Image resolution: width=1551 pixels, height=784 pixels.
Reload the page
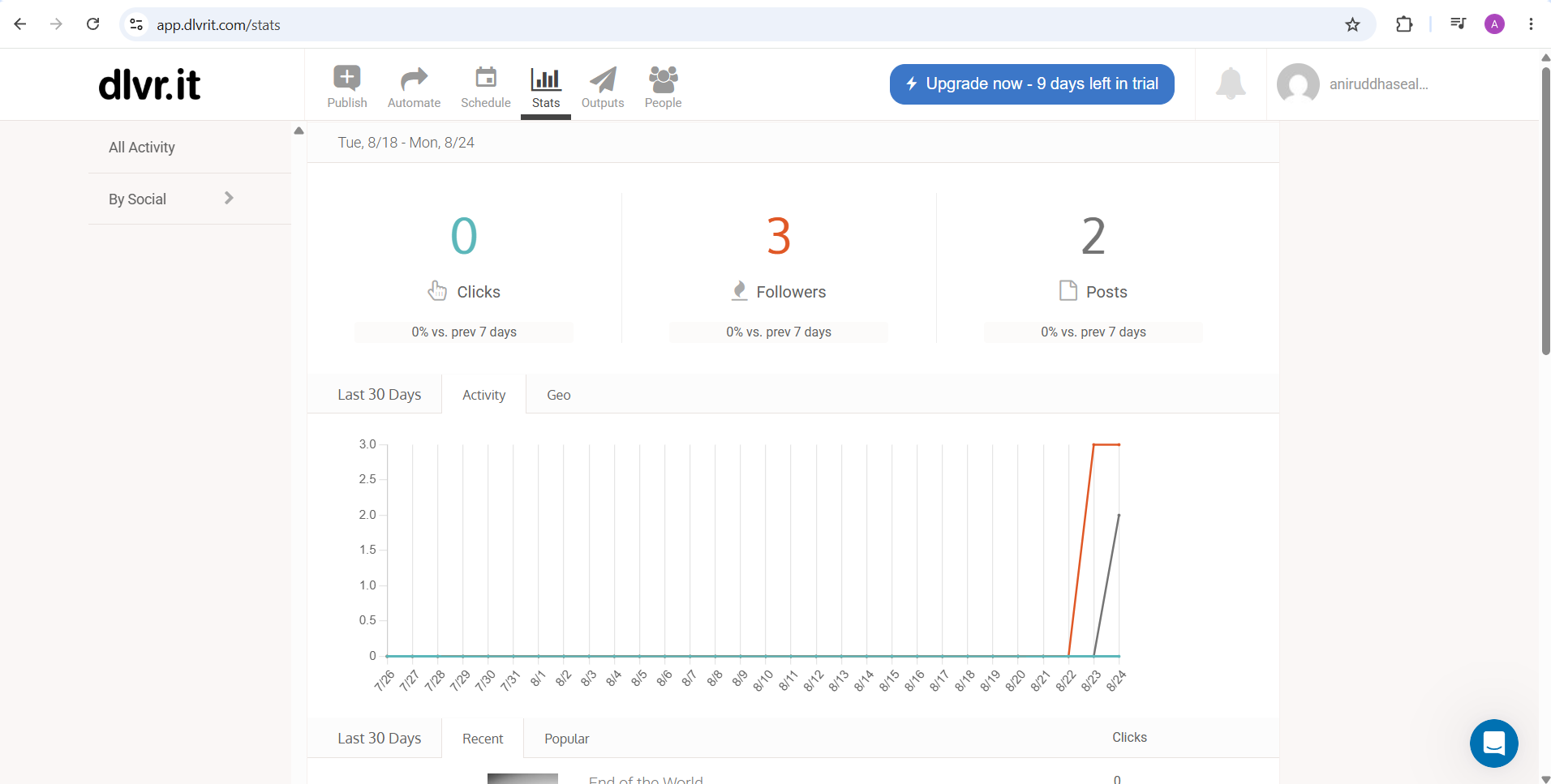click(93, 24)
